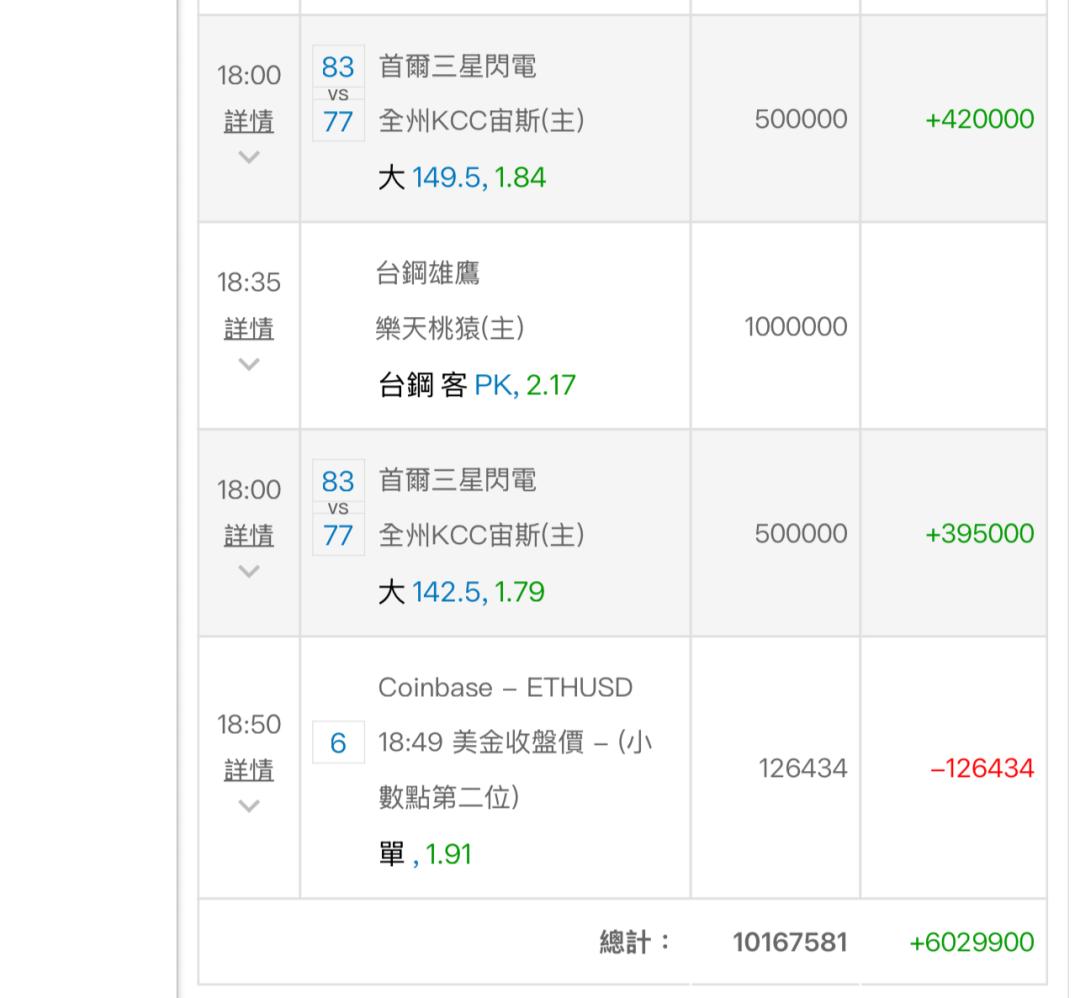Image resolution: width=1080 pixels, height=998 pixels.
Task: Click the result box showing 6
Action: [x=338, y=745]
